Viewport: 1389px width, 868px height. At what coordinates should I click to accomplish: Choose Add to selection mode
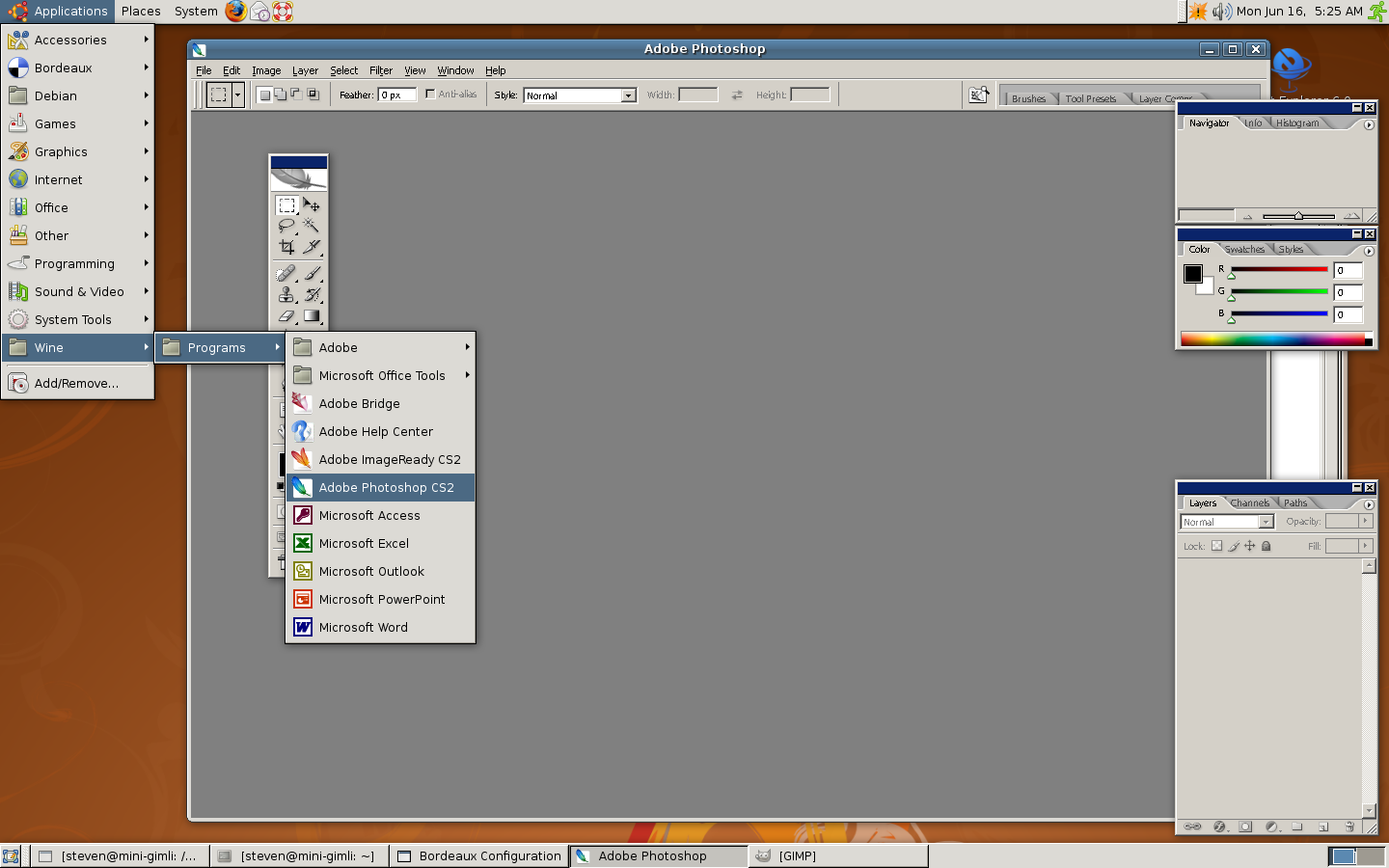(x=280, y=95)
